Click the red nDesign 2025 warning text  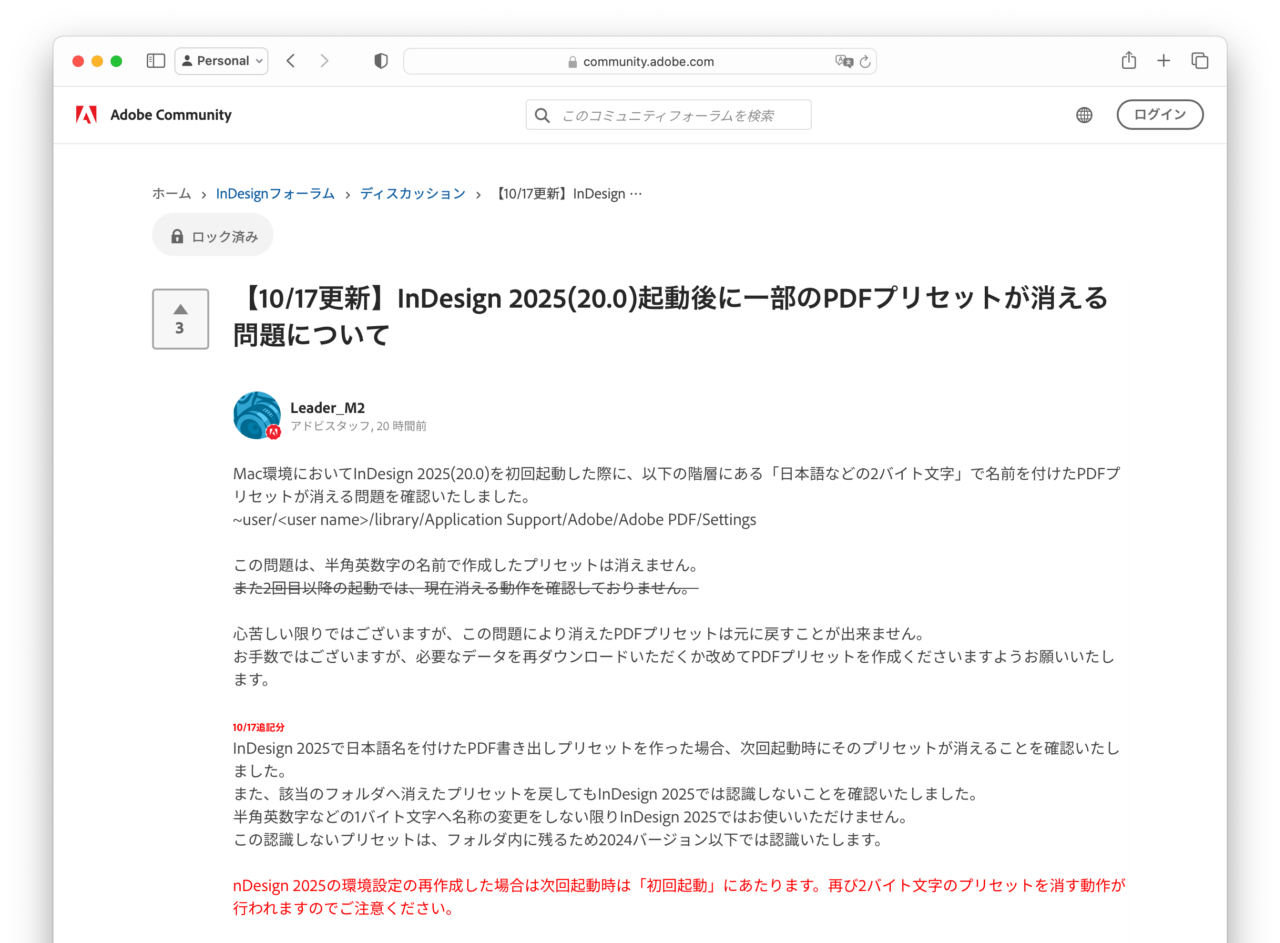click(x=680, y=897)
